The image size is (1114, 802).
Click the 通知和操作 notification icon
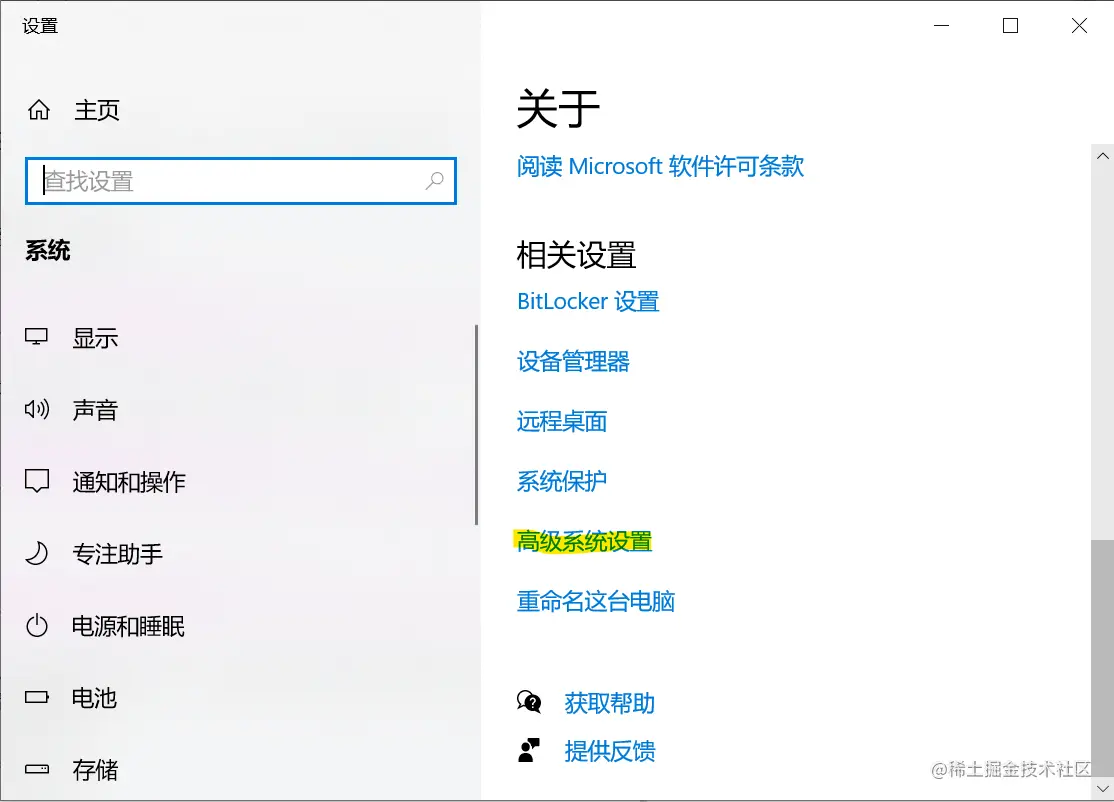(35, 481)
